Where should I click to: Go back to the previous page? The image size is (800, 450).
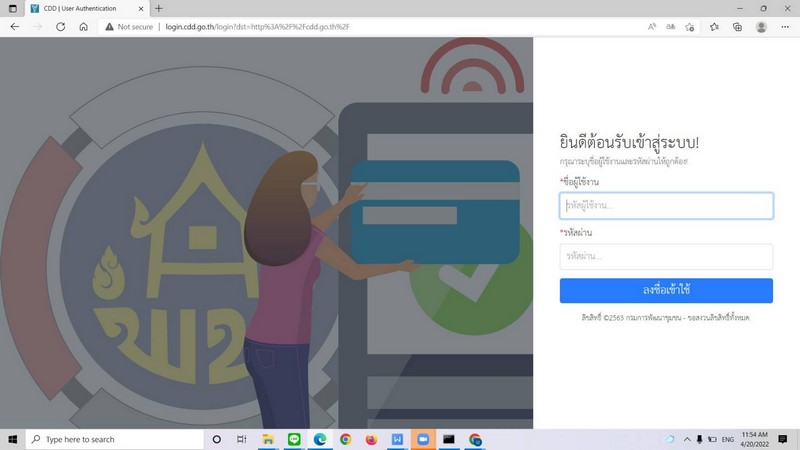point(15,27)
